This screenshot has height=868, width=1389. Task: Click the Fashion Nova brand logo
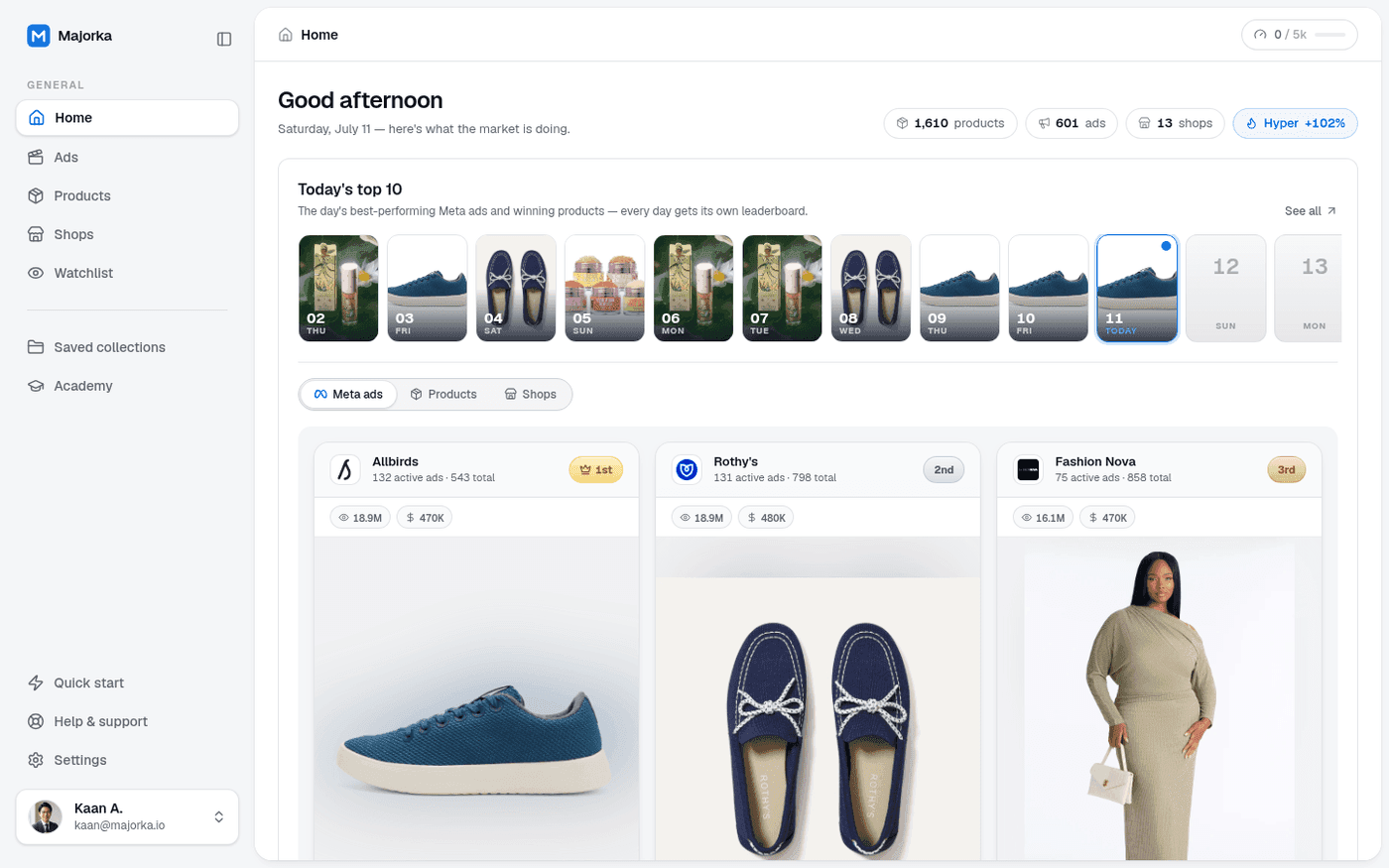point(1028,469)
